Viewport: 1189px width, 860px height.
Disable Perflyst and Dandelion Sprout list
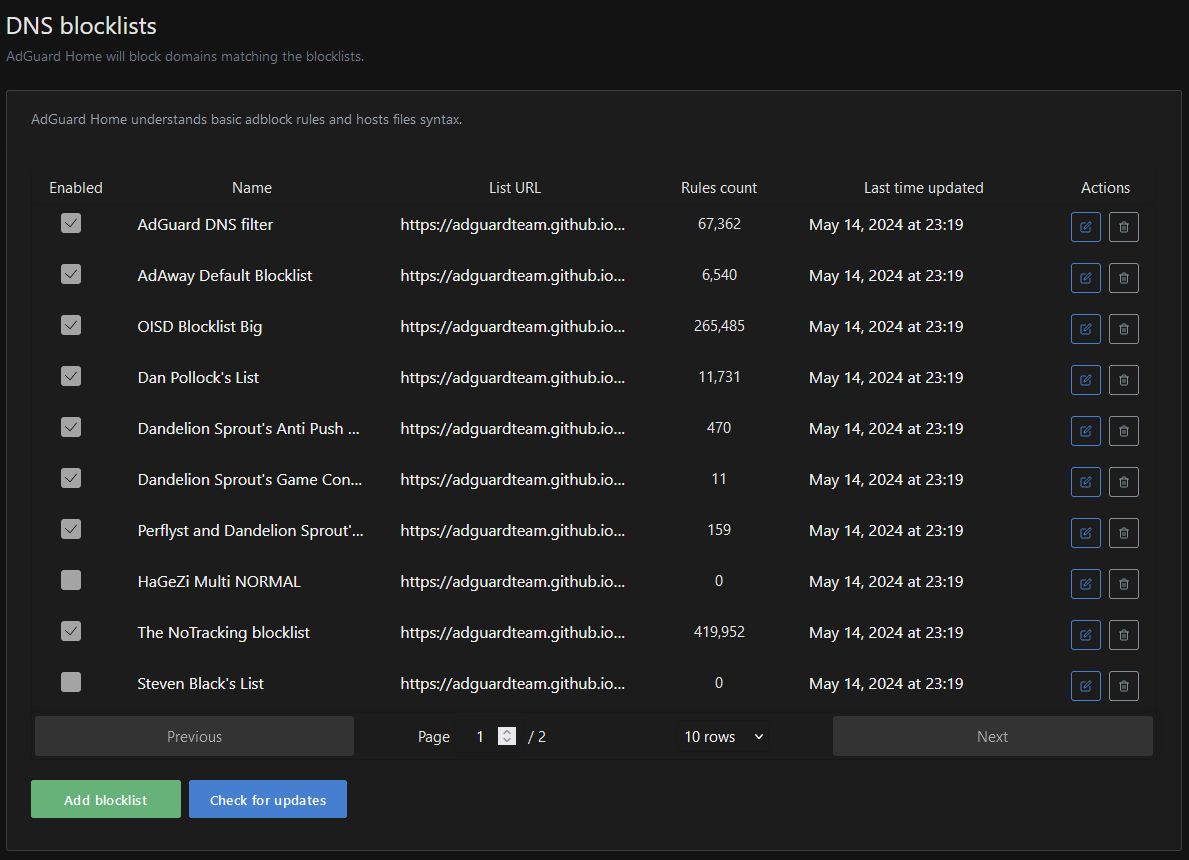(71, 529)
